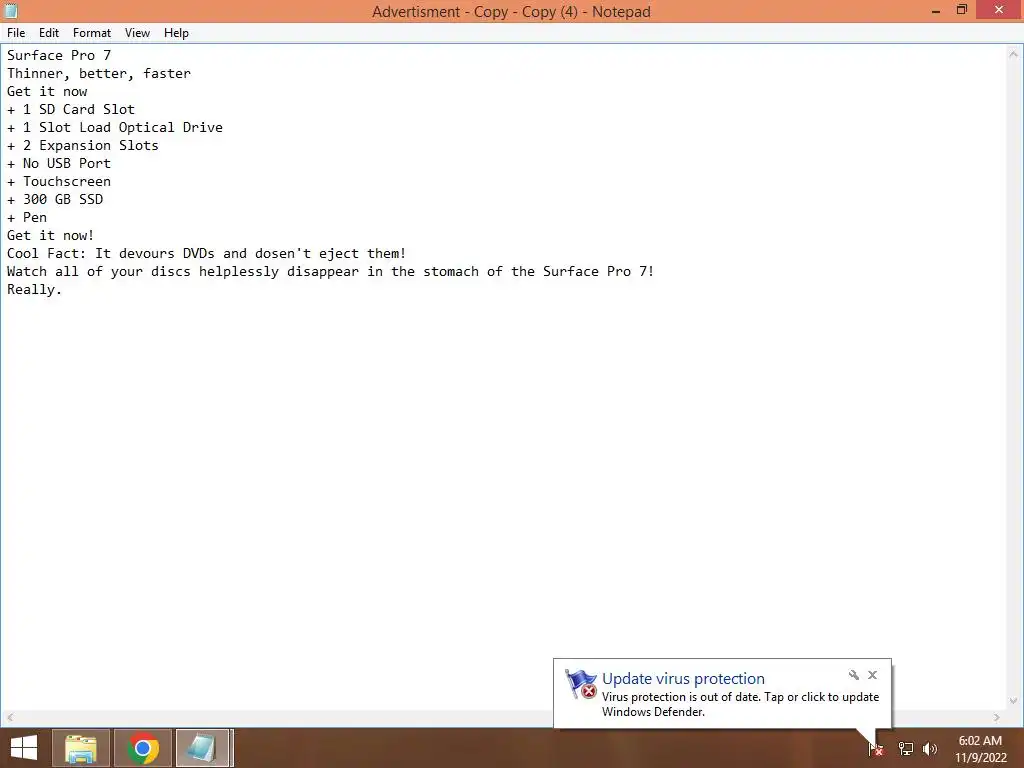Open the Format menu
The height and width of the screenshot is (768, 1024).
(x=91, y=33)
